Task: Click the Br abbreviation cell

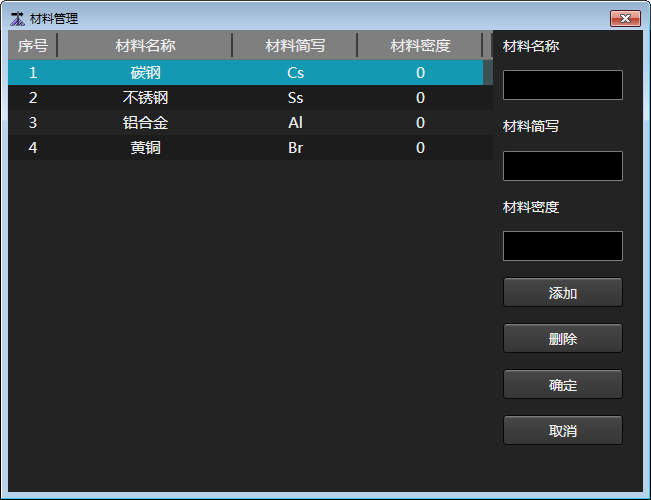Action: click(x=295, y=147)
